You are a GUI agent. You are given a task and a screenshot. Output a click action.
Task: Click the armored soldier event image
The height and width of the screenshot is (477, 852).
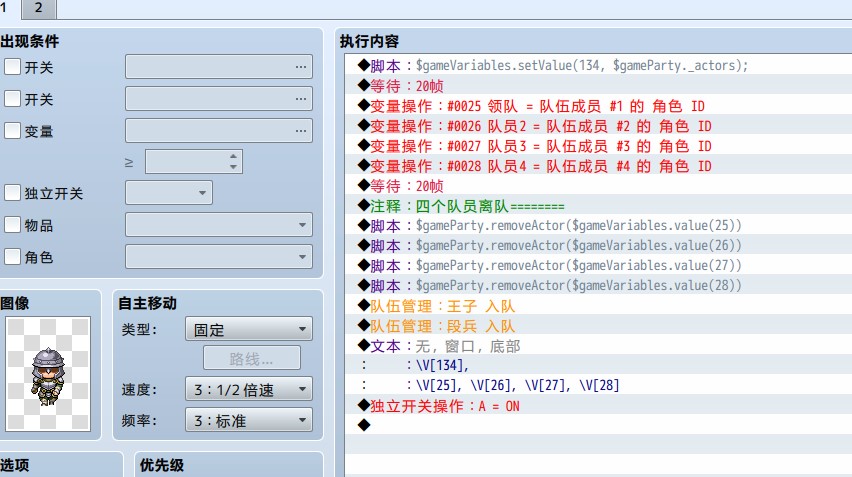48,374
